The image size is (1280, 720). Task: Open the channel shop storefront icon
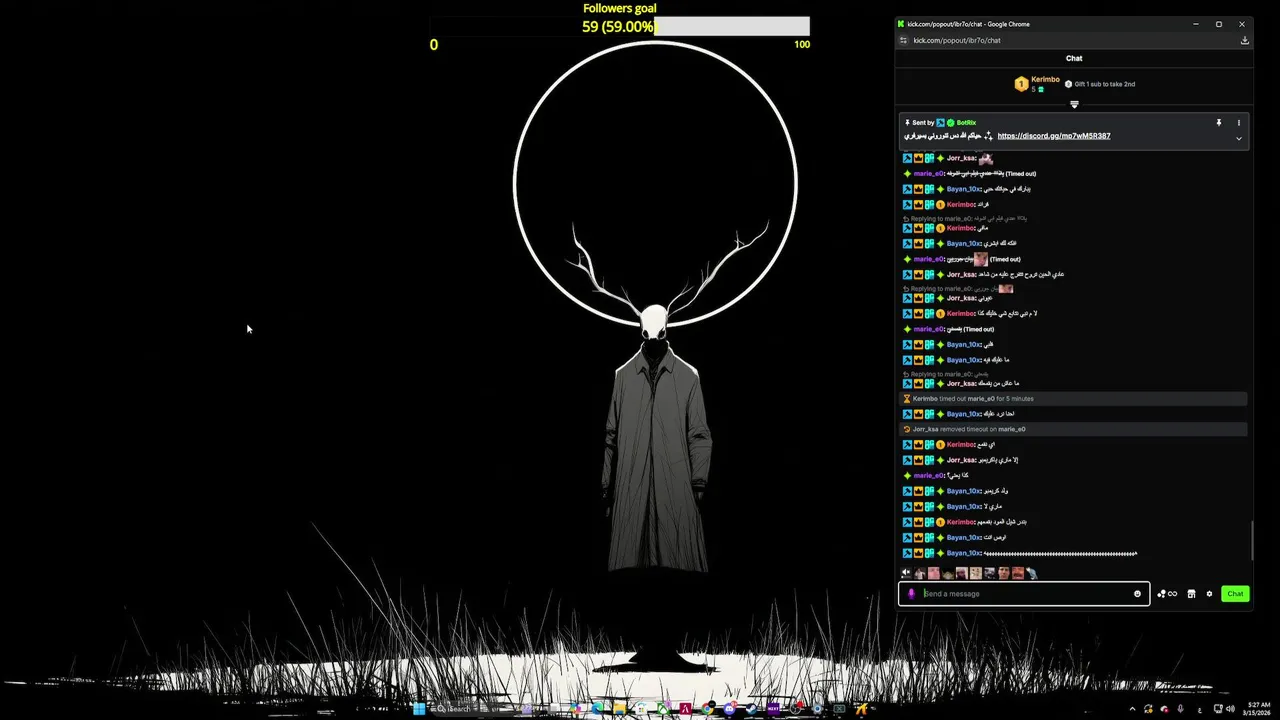[1191, 594]
